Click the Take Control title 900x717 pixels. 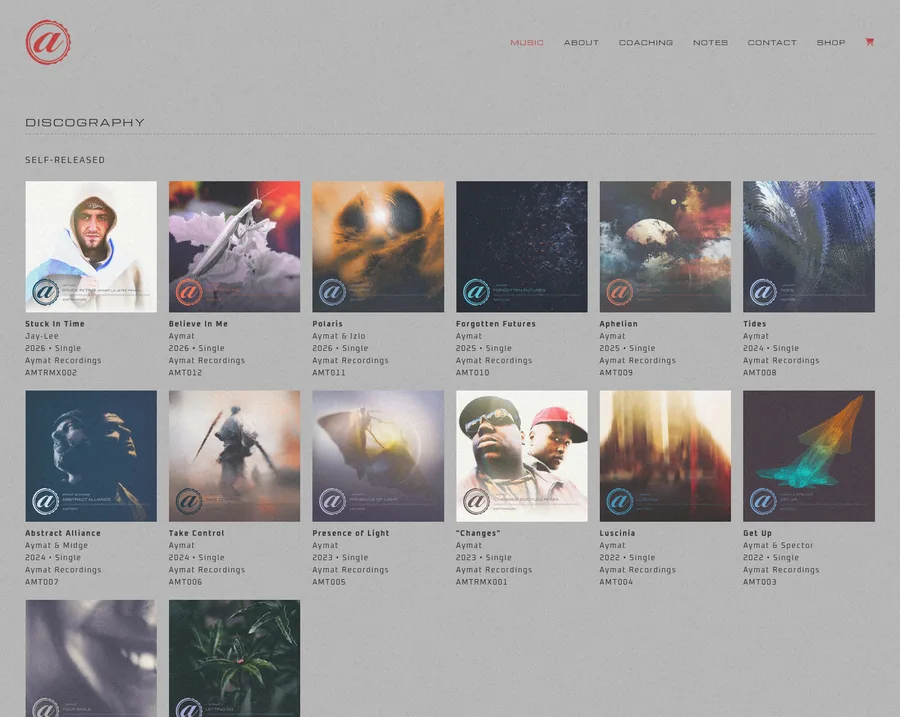pos(196,533)
